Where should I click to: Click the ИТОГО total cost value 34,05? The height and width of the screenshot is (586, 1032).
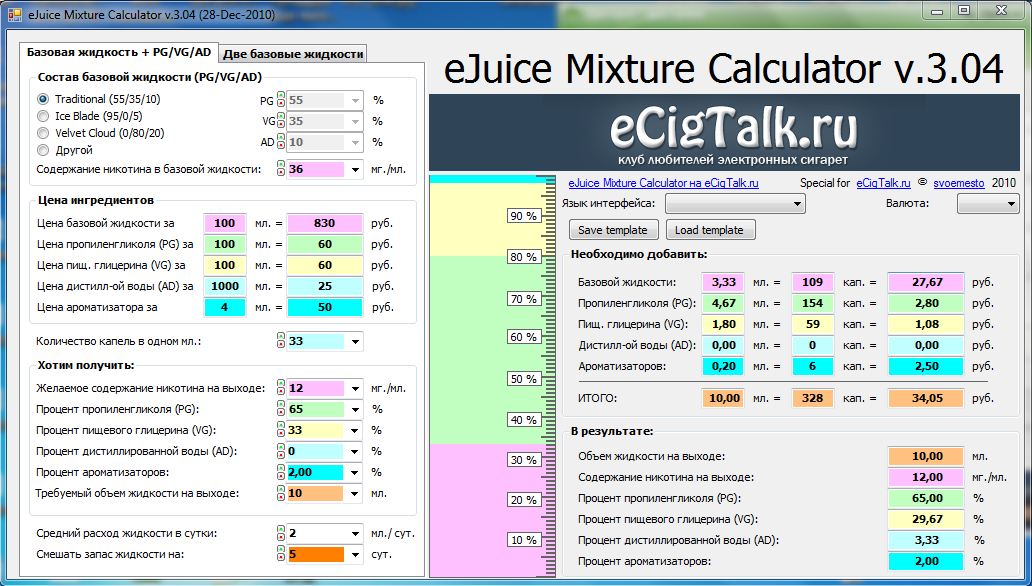point(927,398)
